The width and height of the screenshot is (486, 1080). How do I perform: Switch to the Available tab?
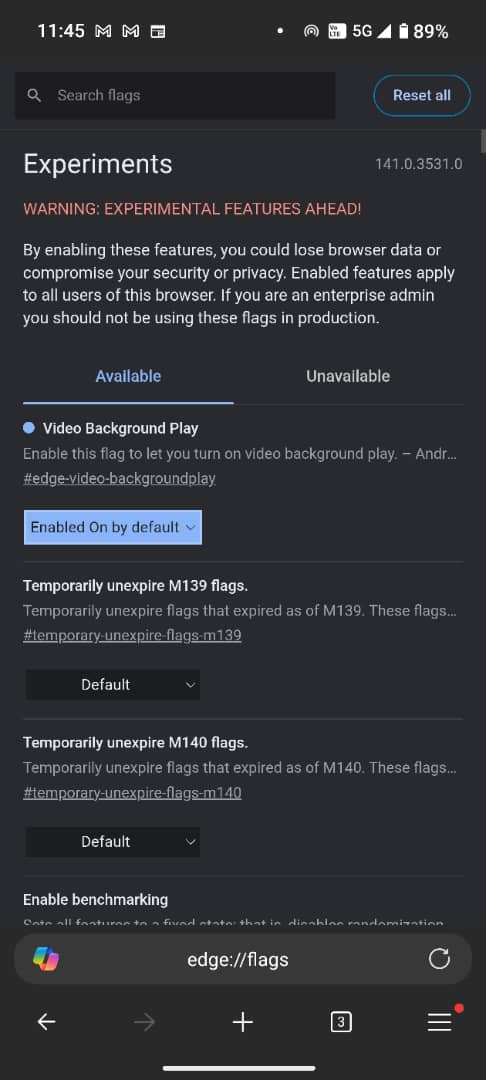pos(128,376)
